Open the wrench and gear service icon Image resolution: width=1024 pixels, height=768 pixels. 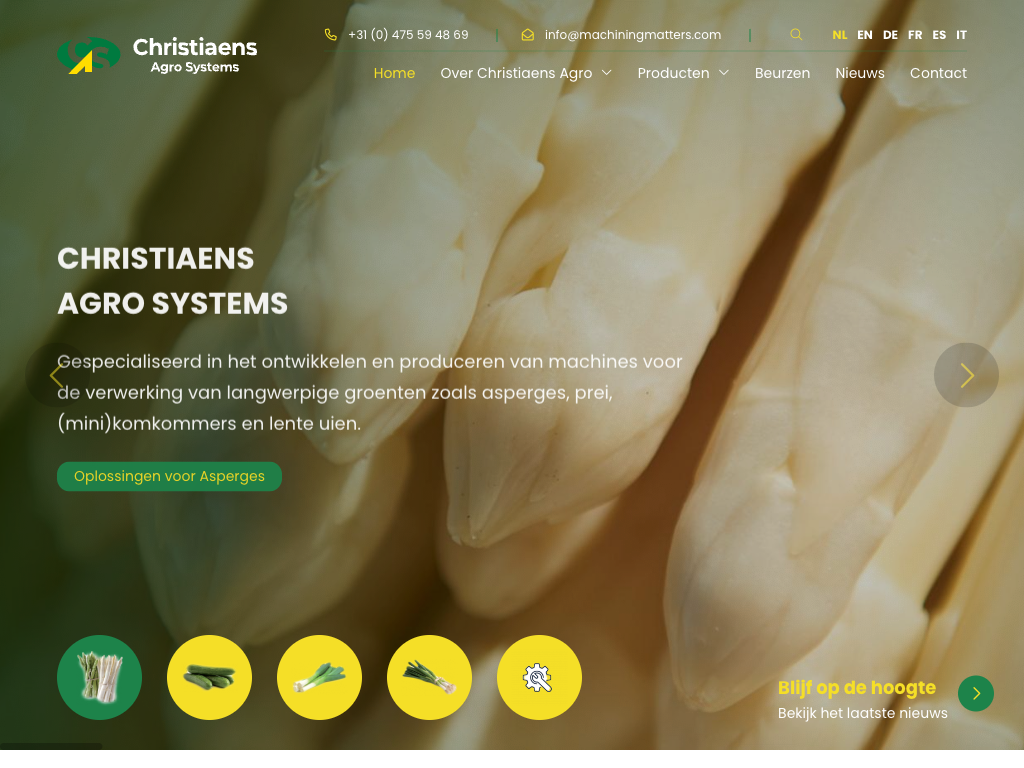point(539,677)
